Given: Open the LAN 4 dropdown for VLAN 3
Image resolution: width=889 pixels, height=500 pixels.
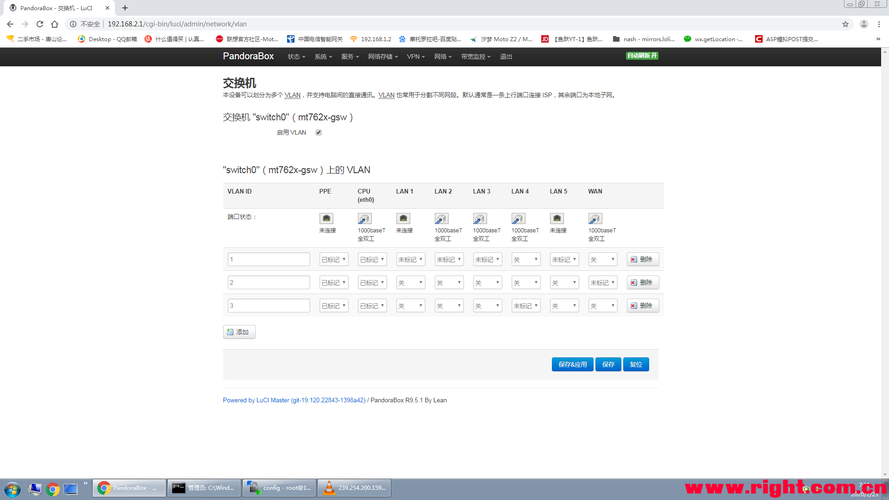Looking at the screenshot, I should [525, 306].
